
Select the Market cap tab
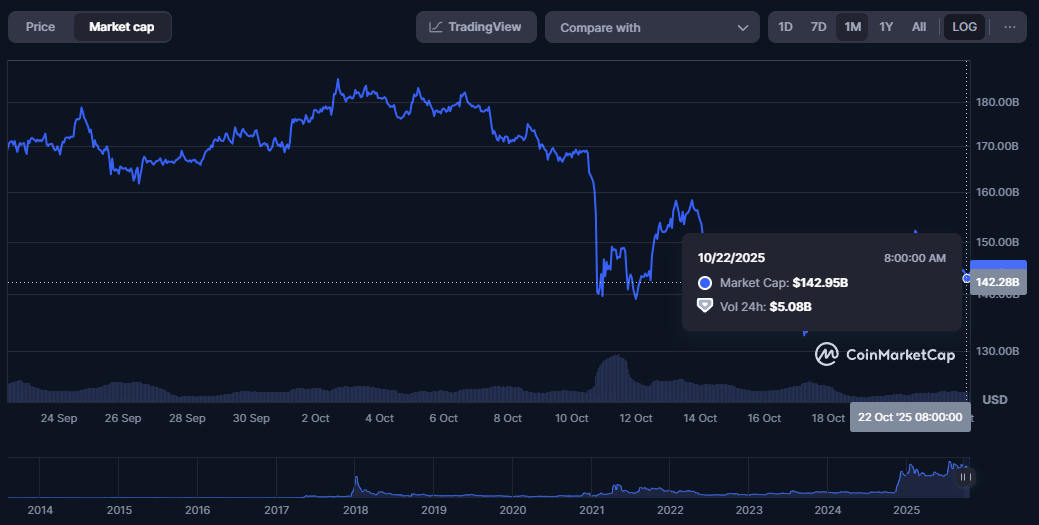tap(121, 27)
